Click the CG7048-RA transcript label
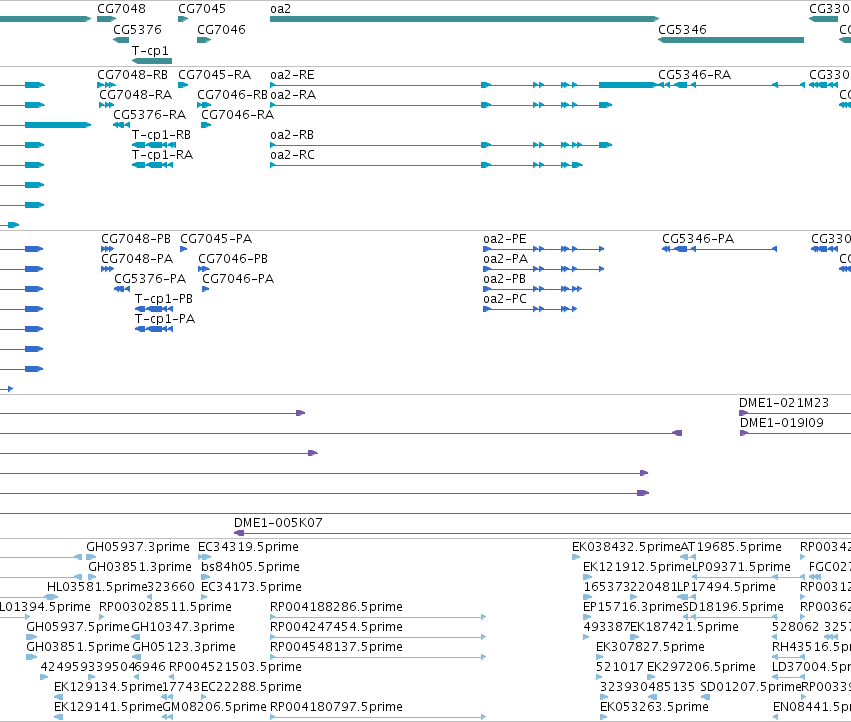Image resolution: width=851 pixels, height=722 pixels. (x=136, y=95)
